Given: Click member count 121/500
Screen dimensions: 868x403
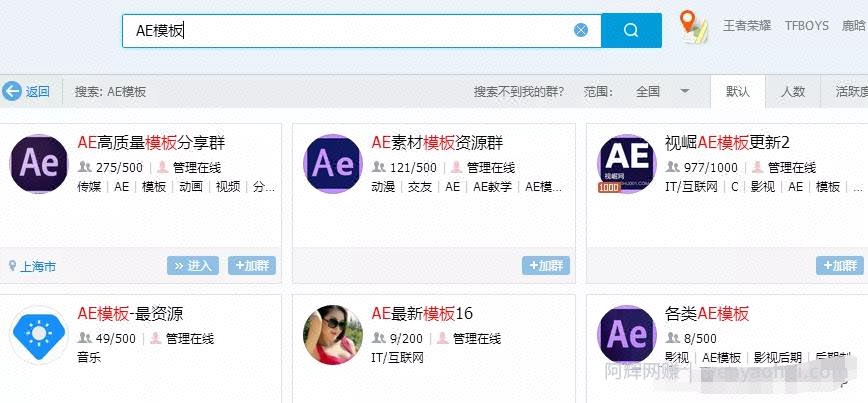Looking at the screenshot, I should point(413,167).
